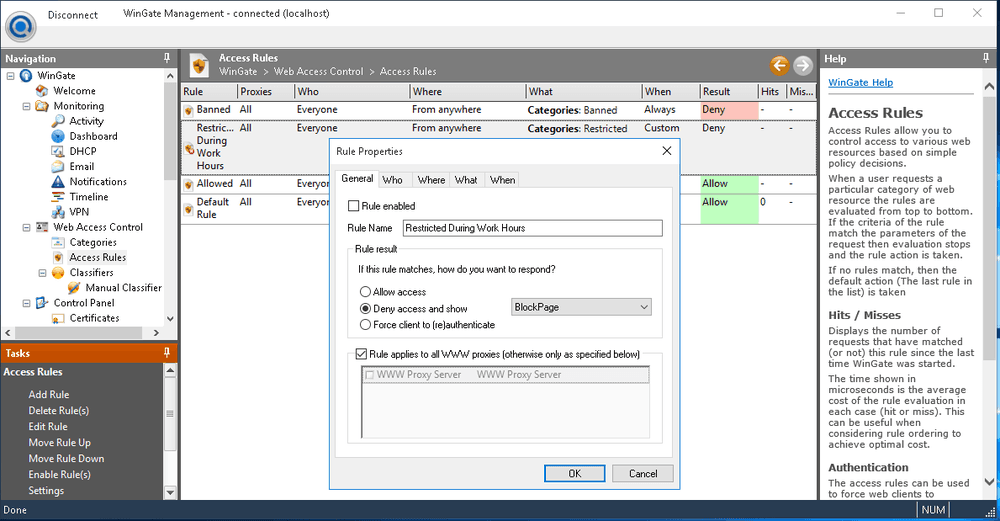Viewport: 1000px width, 521px height.
Task: Click Tasks panel scroll down arrow
Action: pyautogui.click(x=170, y=492)
